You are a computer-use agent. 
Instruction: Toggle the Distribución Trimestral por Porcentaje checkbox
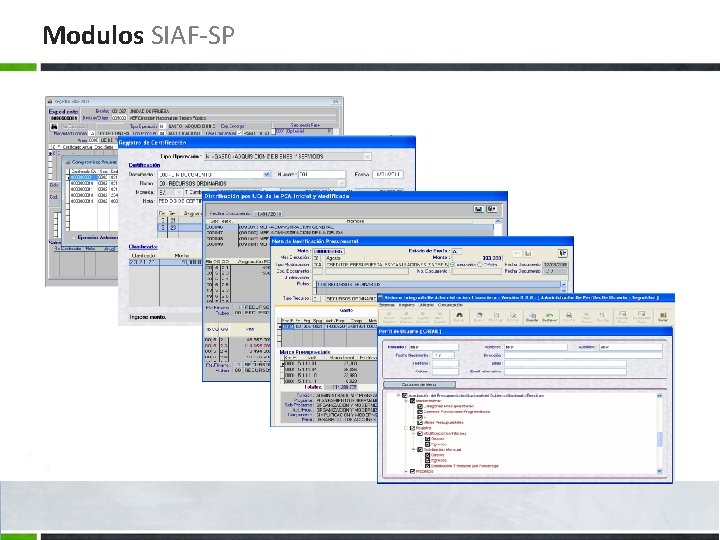click(428, 466)
